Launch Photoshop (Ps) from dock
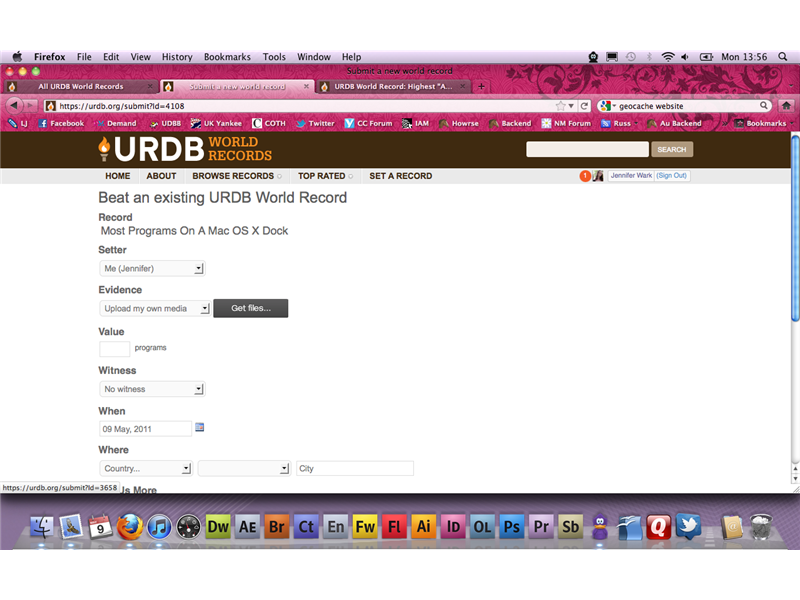This screenshot has width=800, height=600. (x=512, y=527)
